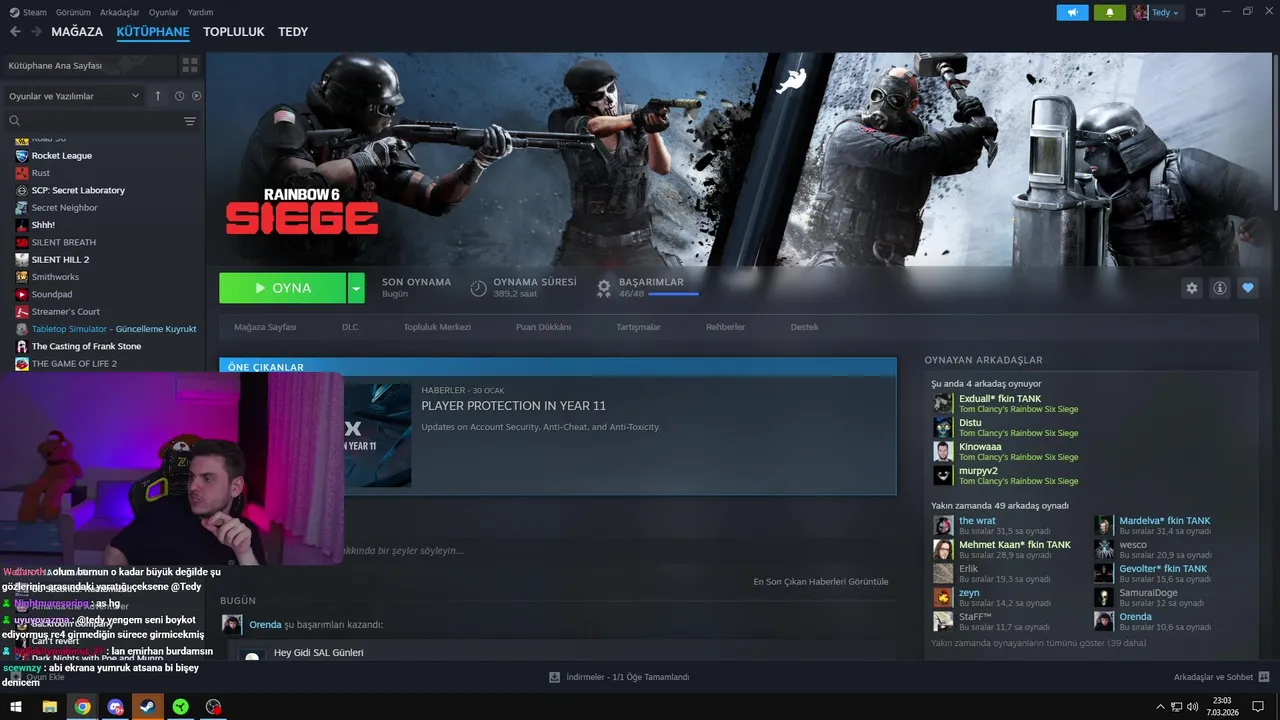Viewport: 1280px width, 720px height.
Task: Click the library search input field
Action: point(101,121)
